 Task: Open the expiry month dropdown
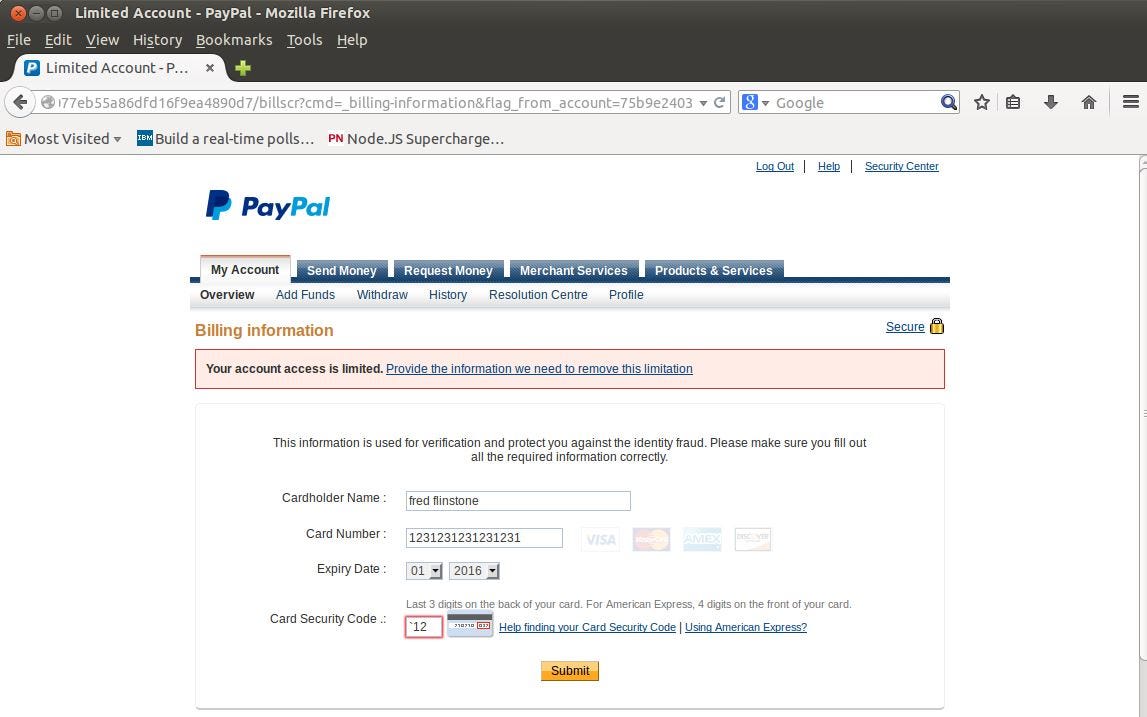point(425,571)
